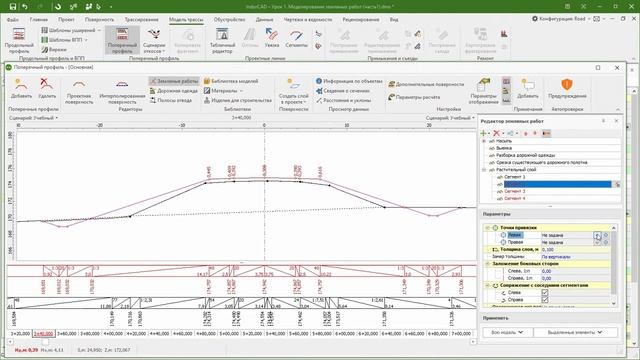
Task: Expand the Насыпь tree node
Action: pyautogui.click(x=484, y=141)
